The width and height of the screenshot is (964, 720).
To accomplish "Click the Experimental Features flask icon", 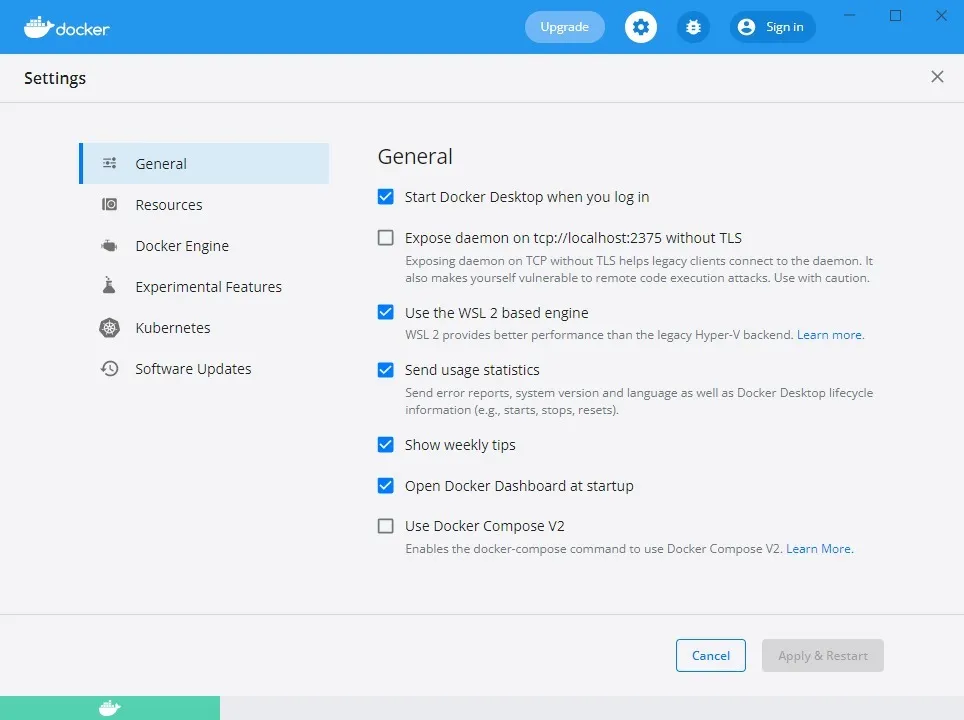I will click(x=110, y=287).
